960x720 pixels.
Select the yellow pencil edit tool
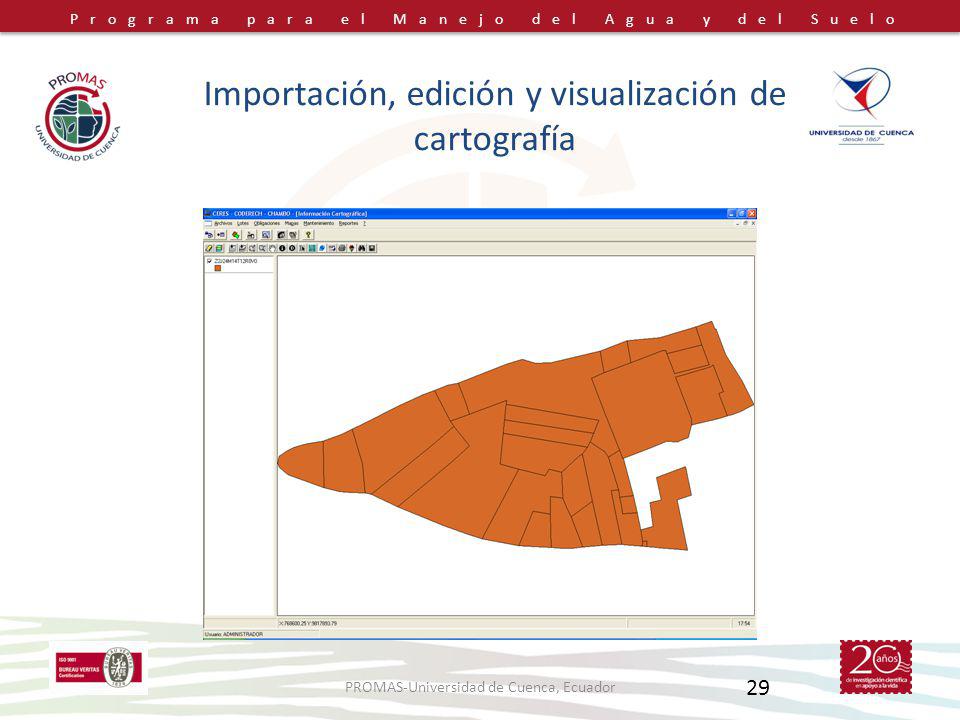[209, 249]
